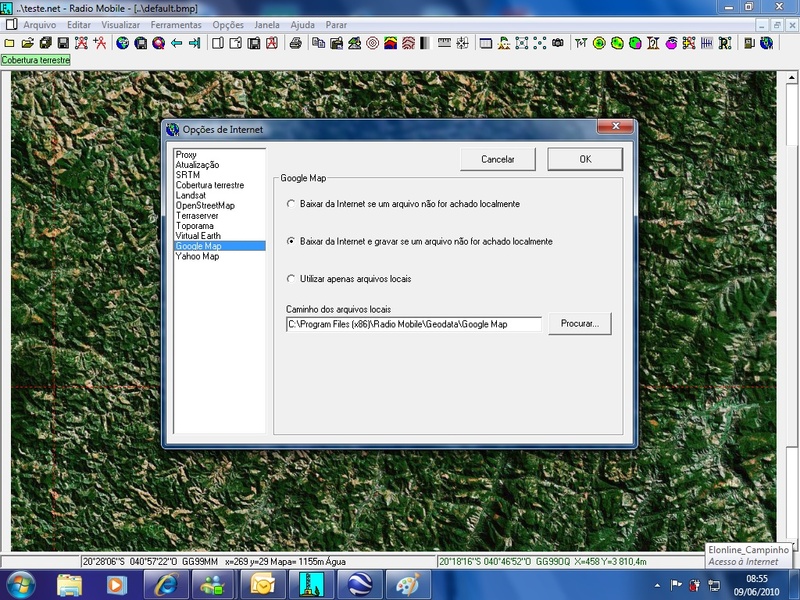
Task: Select Atualização in the options list
Action: (197, 165)
